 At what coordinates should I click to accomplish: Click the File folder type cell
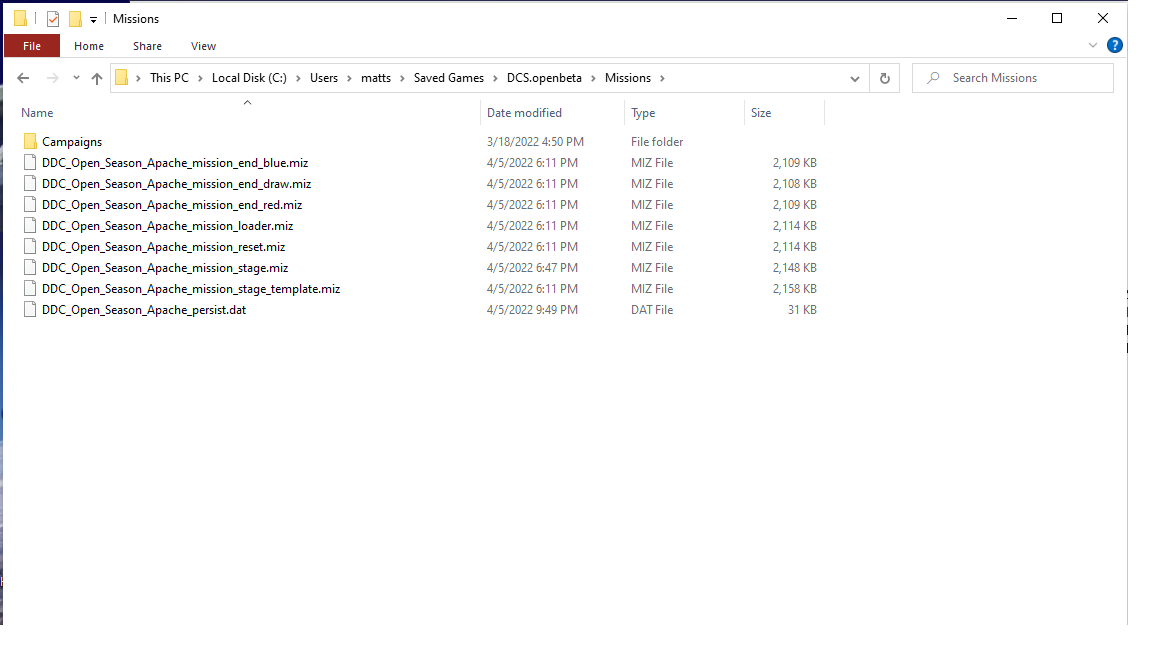[x=657, y=142]
